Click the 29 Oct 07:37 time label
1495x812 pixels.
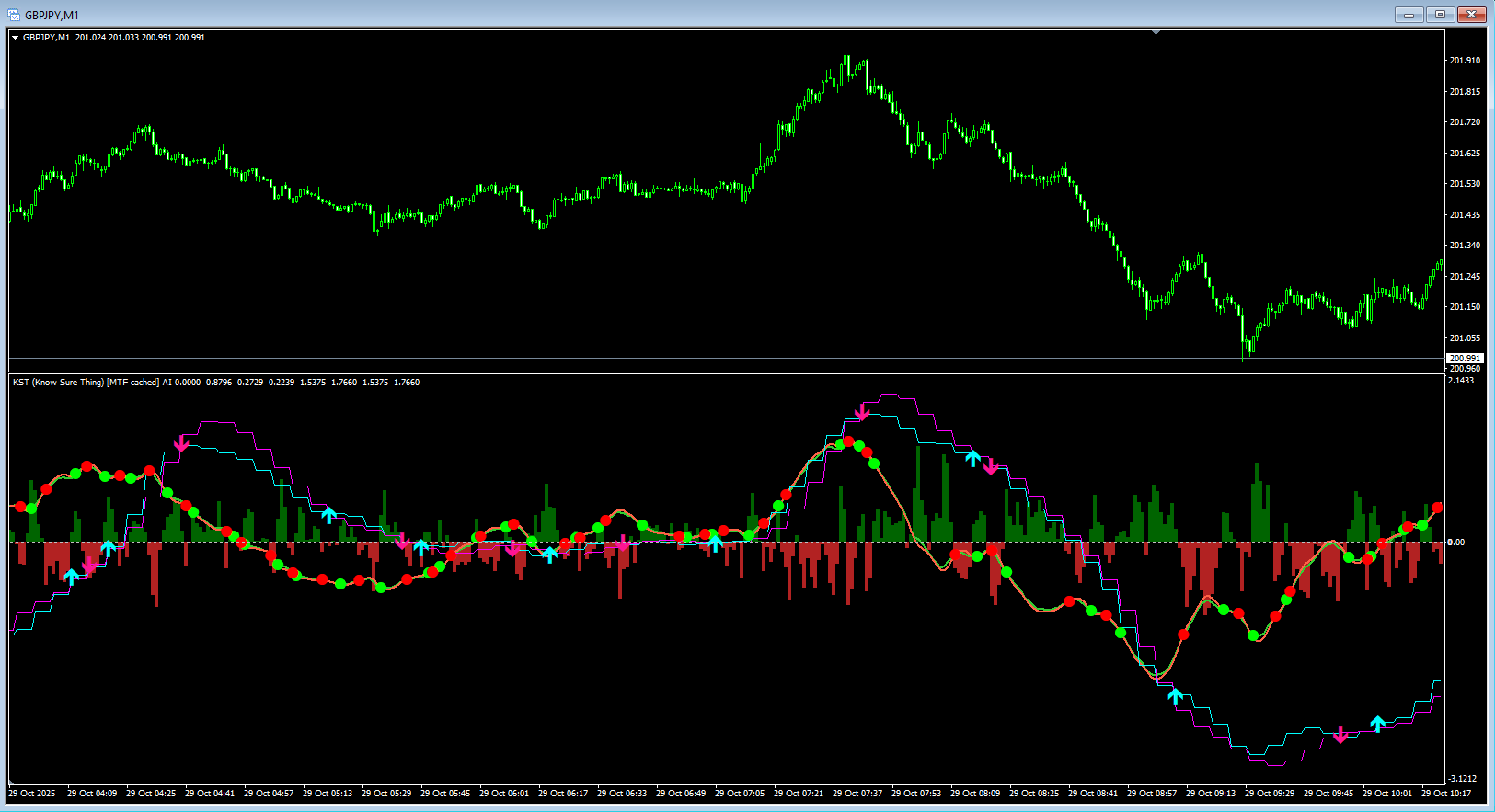pos(857,794)
